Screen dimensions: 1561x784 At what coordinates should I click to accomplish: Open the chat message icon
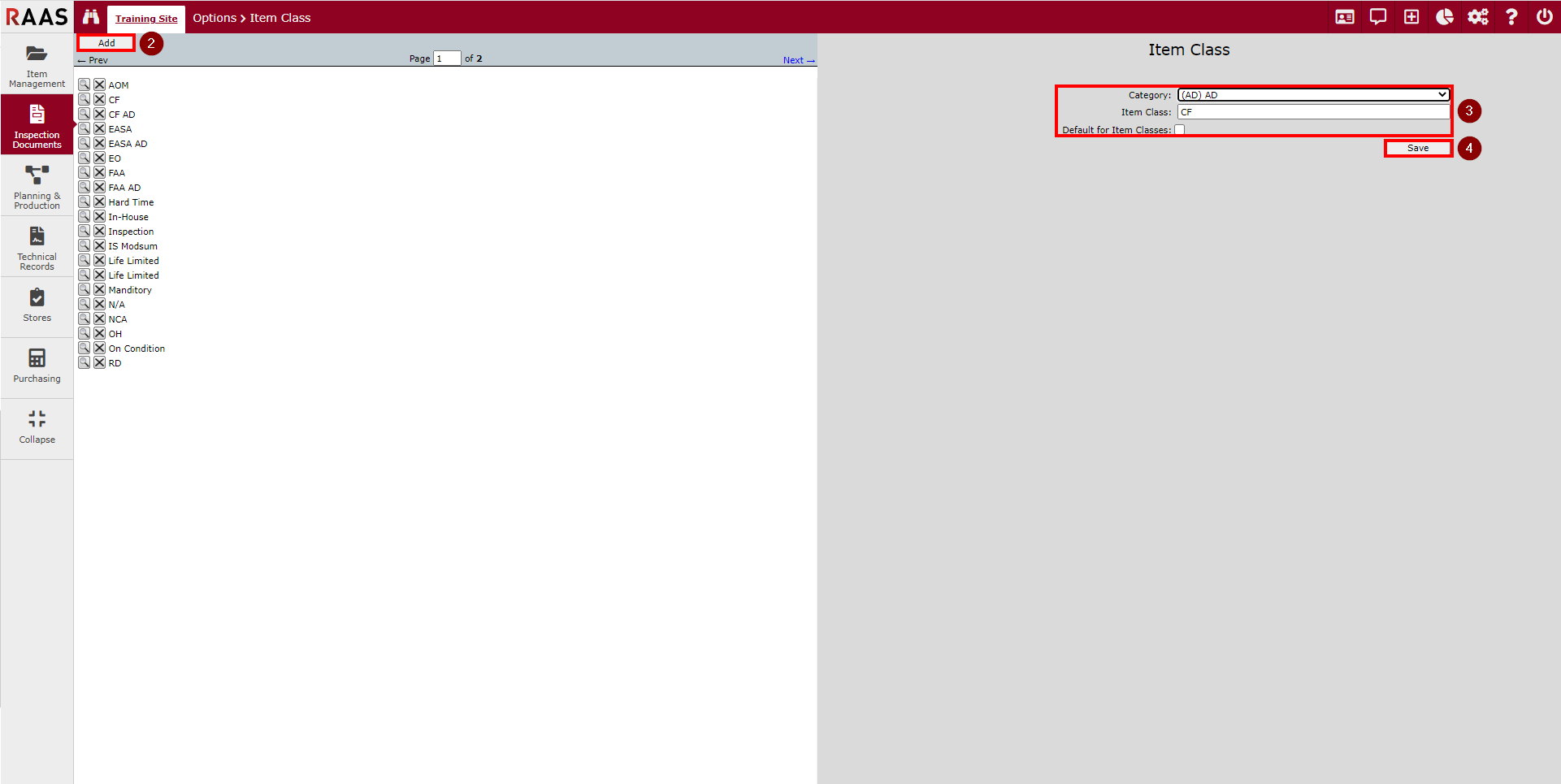[1378, 17]
